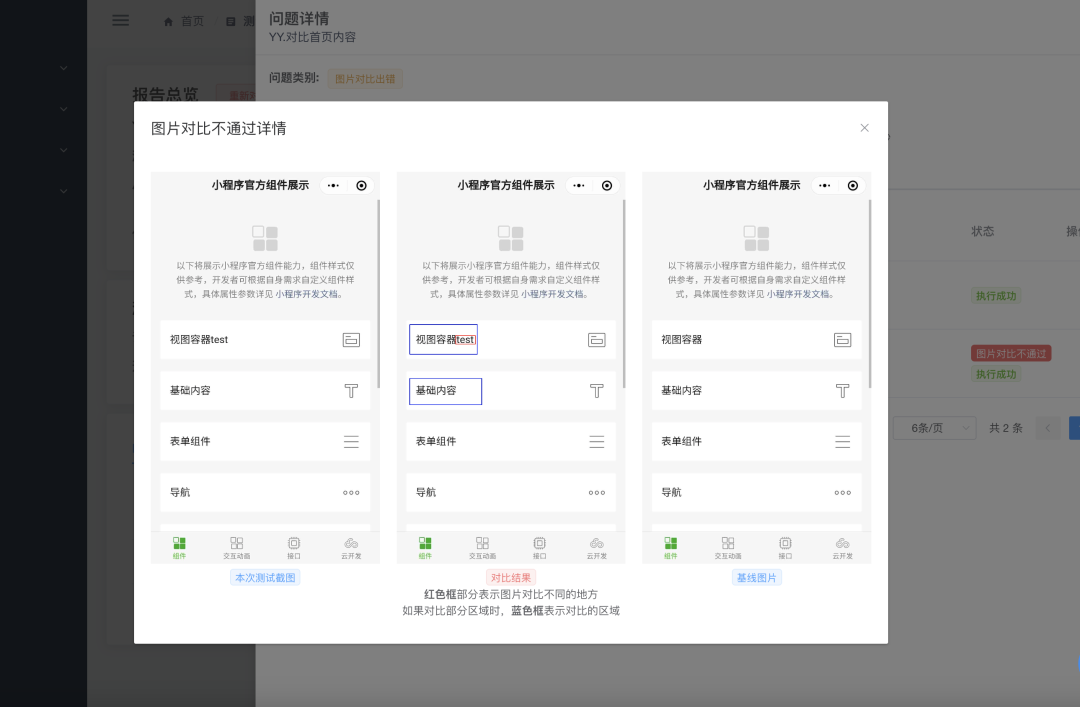
Task: Click the 状态 column header
Action: [x=983, y=231]
